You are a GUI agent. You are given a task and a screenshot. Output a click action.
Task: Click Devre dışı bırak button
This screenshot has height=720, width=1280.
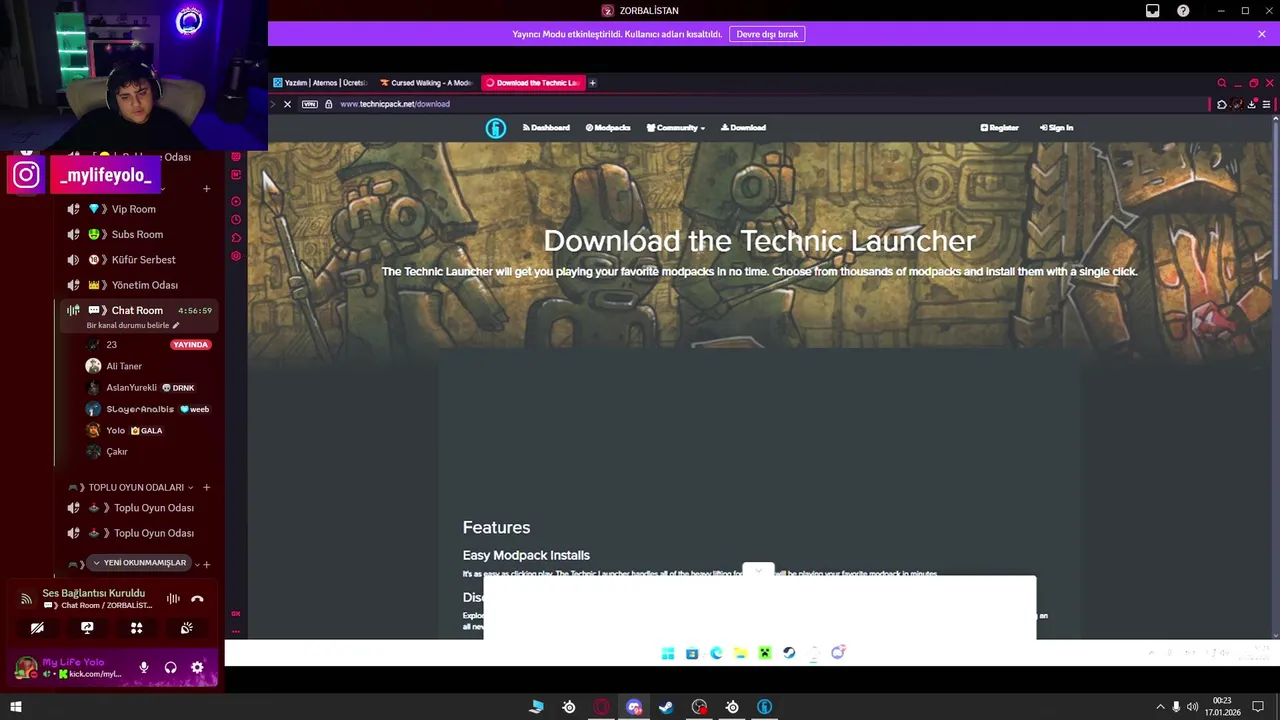point(767,34)
